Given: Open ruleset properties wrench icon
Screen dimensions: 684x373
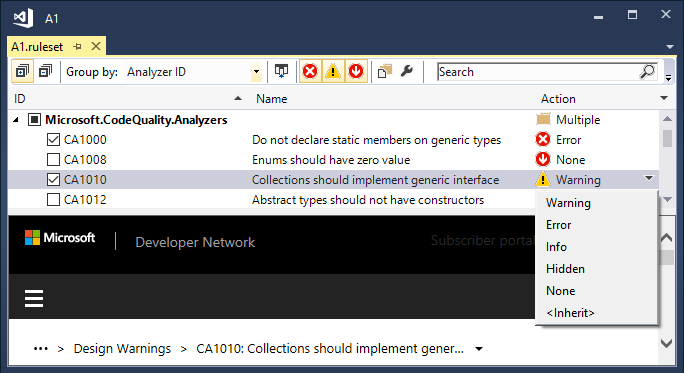Looking at the screenshot, I should [x=407, y=71].
